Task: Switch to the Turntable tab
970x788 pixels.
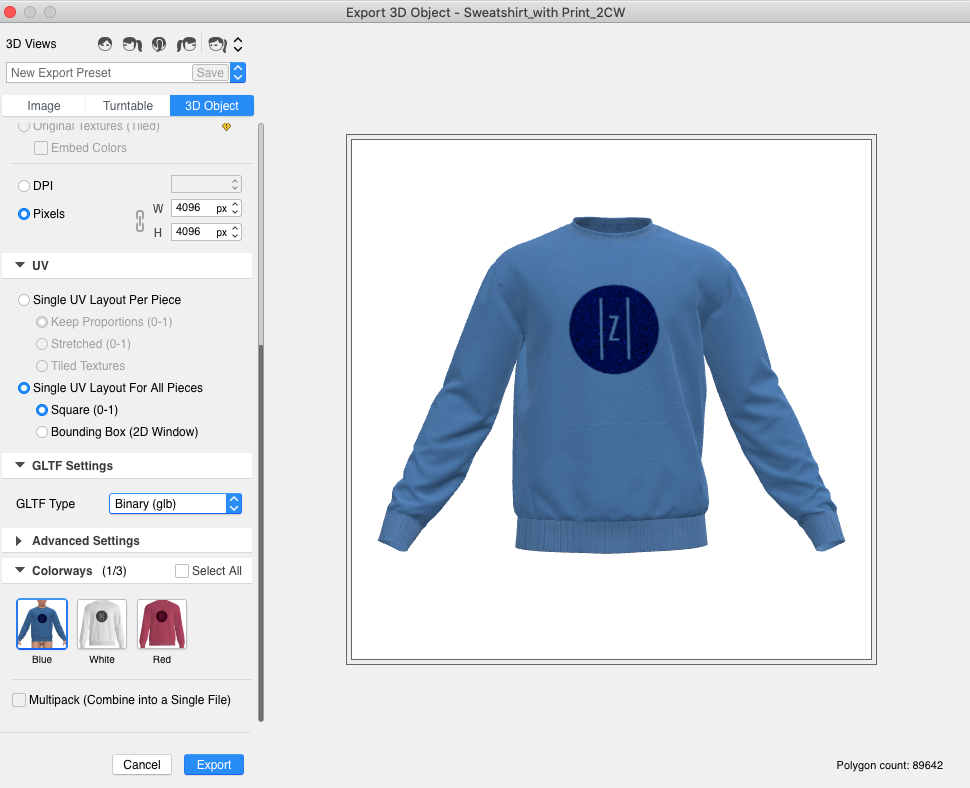Action: [x=128, y=106]
